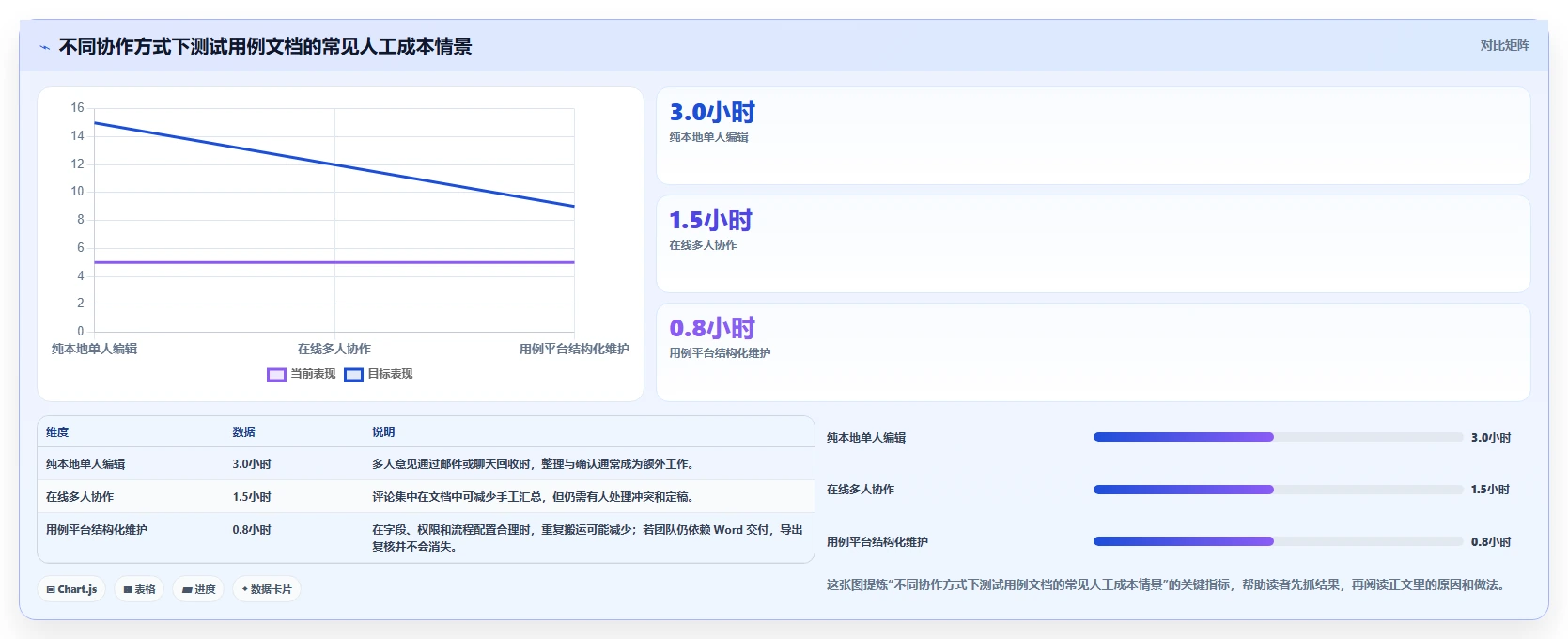1568x639 pixels.
Task: Click the purple 当前表现 line in the chart
Action: tap(334, 262)
